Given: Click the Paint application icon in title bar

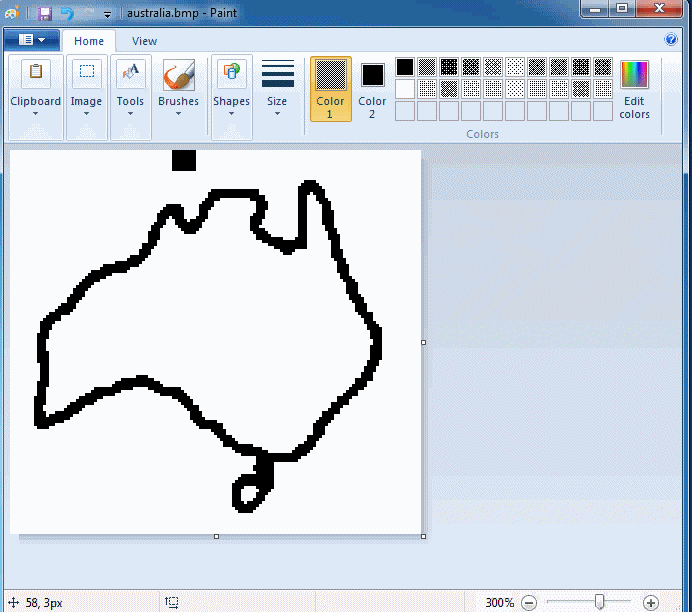Looking at the screenshot, I should tap(12, 13).
